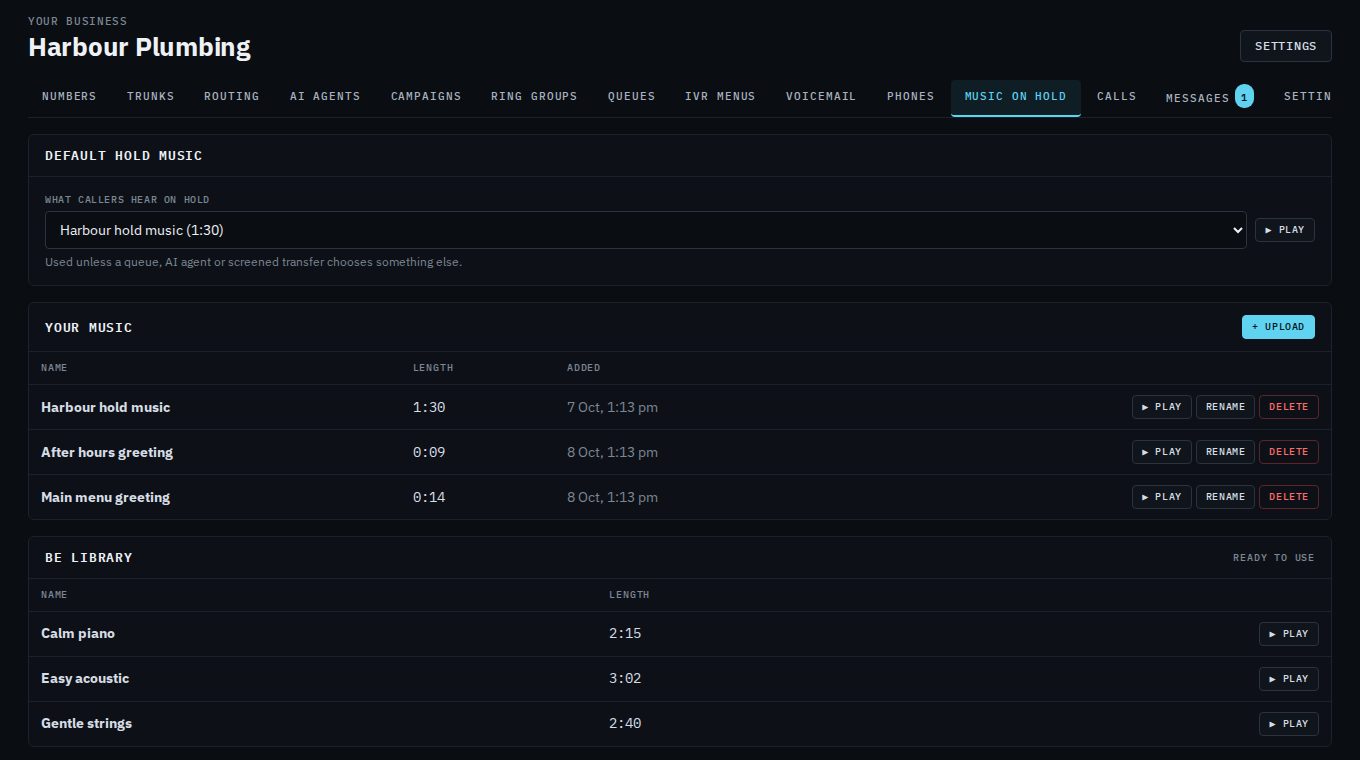Play Gentle strings library track

[x=1288, y=724]
